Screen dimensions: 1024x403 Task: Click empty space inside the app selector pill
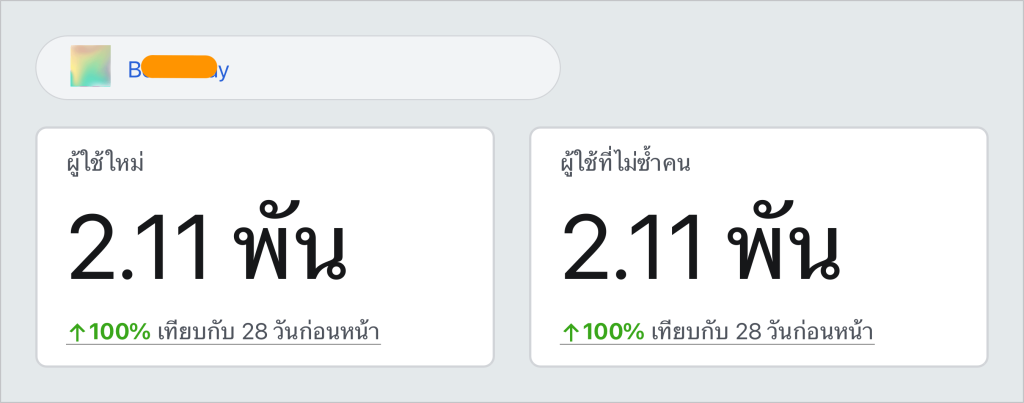pos(392,67)
